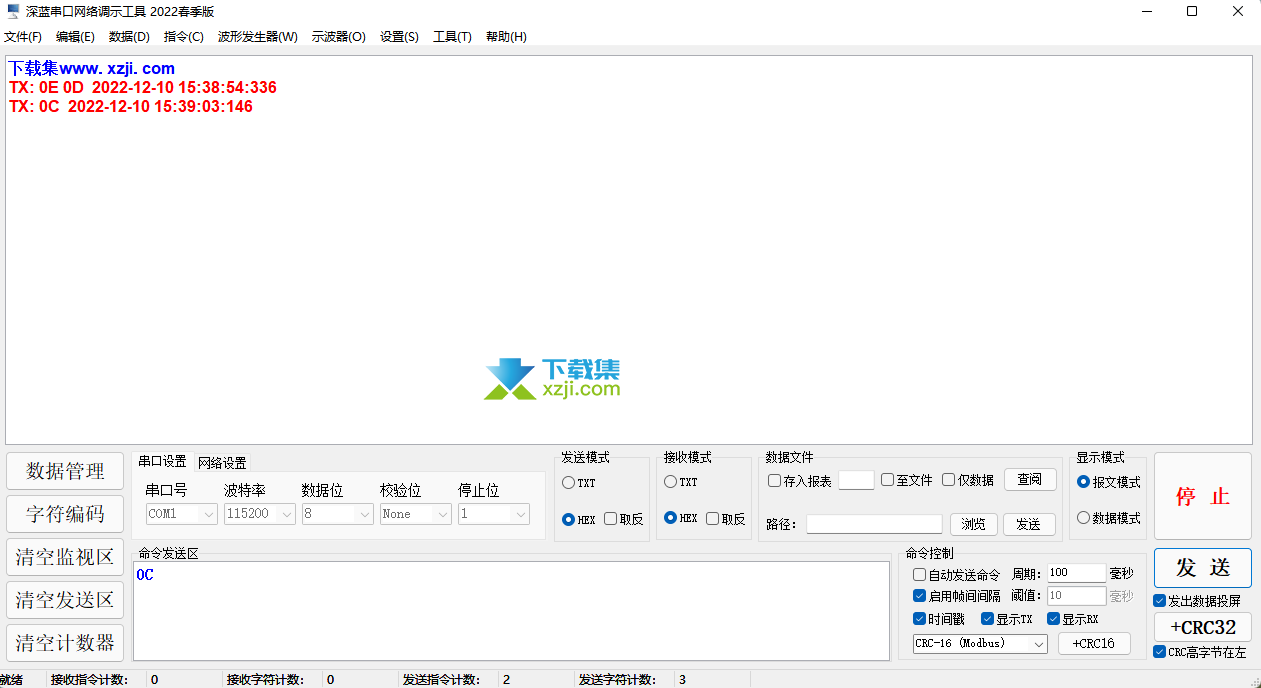This screenshot has height=688, width=1261.
Task: Open the 工具(T) menu
Action: (x=452, y=37)
